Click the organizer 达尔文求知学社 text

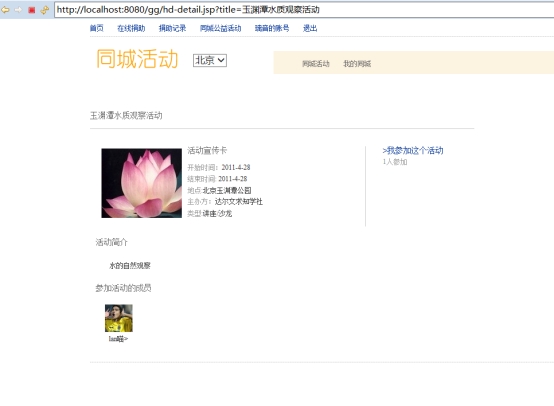238,202
